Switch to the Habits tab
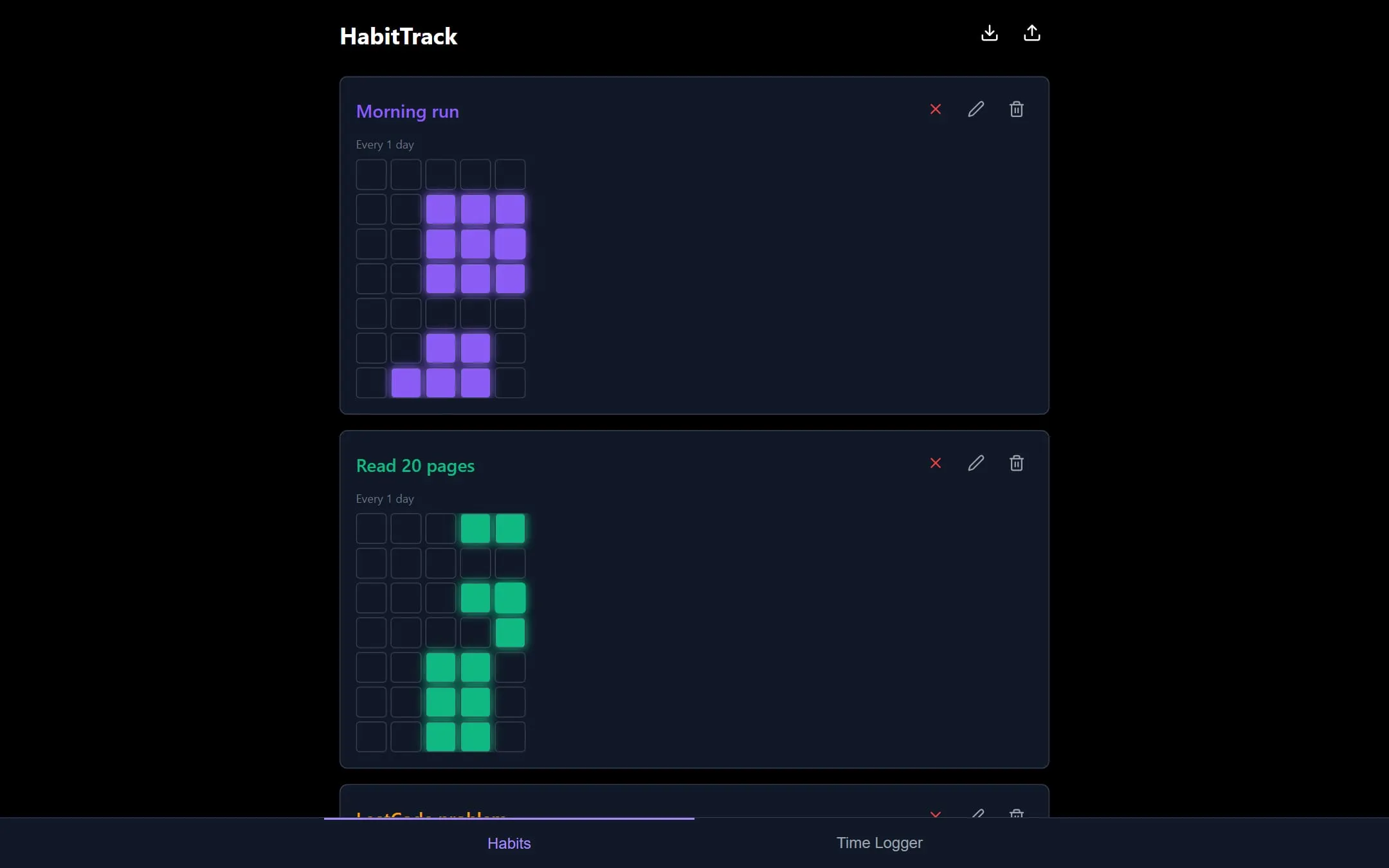 509,843
